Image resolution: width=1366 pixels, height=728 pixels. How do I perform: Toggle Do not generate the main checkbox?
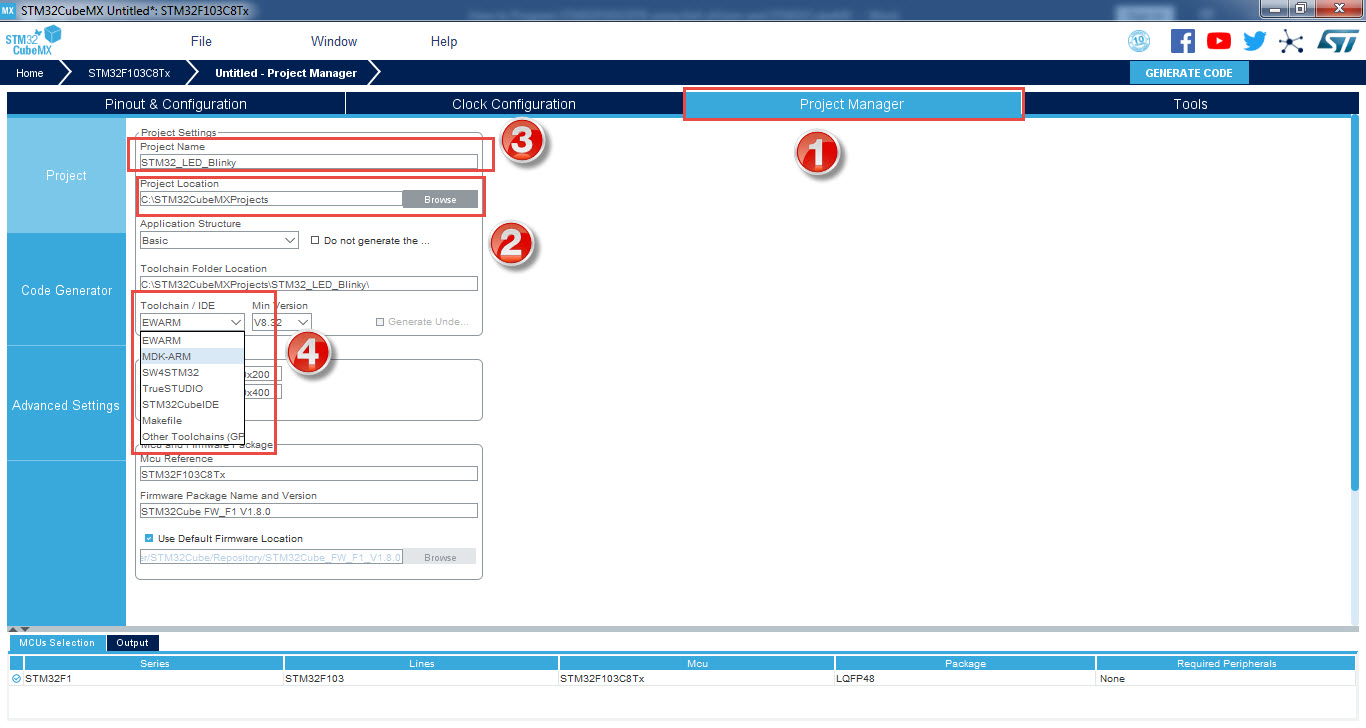tap(315, 240)
